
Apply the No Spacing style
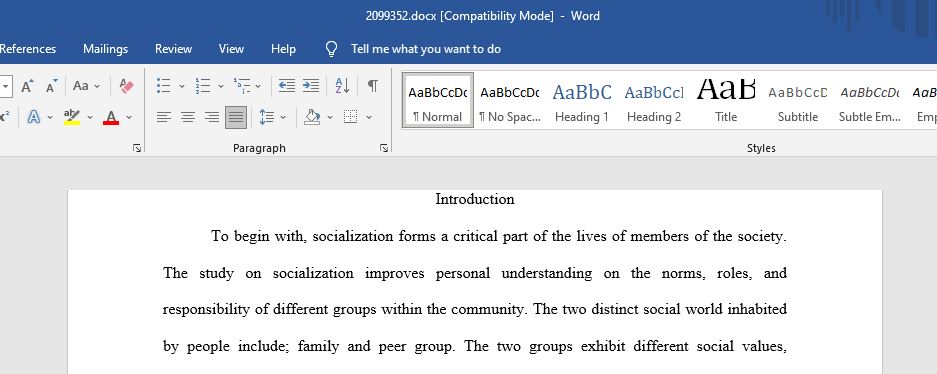[x=510, y=100]
